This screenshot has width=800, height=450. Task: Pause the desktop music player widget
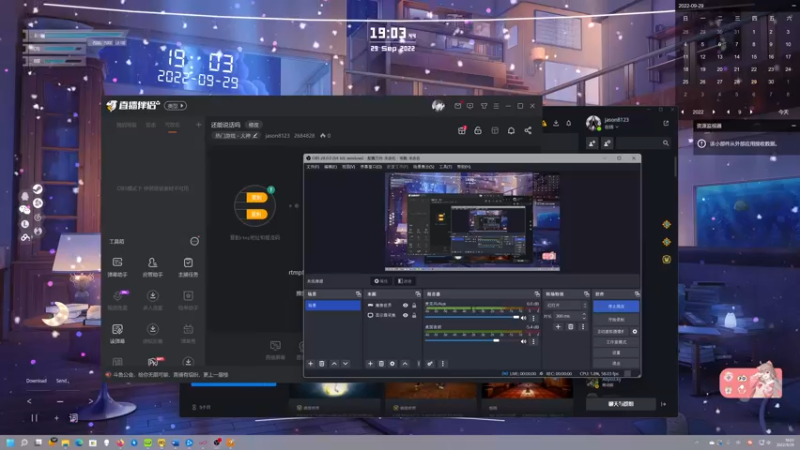click(34, 418)
